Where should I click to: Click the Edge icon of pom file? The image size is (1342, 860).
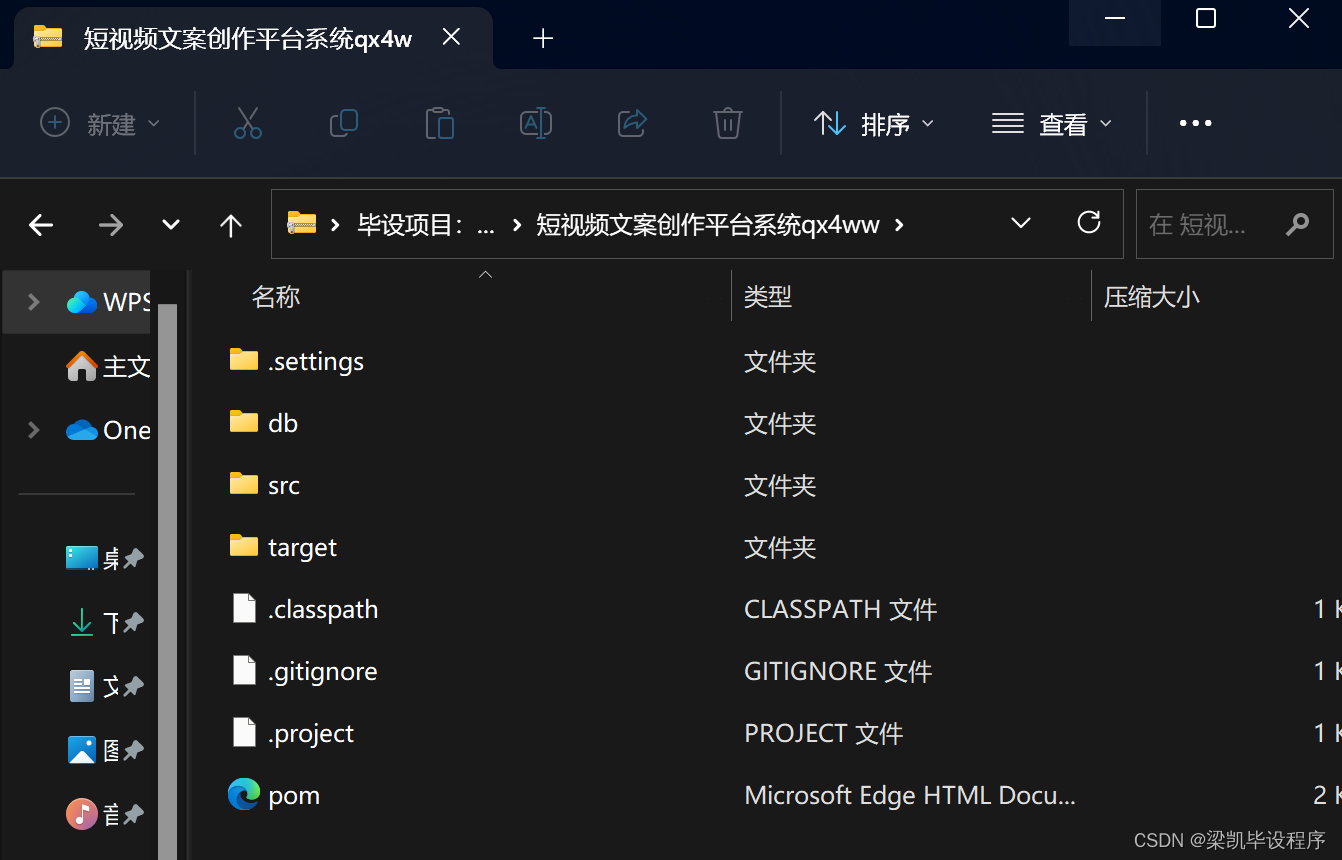tap(244, 795)
